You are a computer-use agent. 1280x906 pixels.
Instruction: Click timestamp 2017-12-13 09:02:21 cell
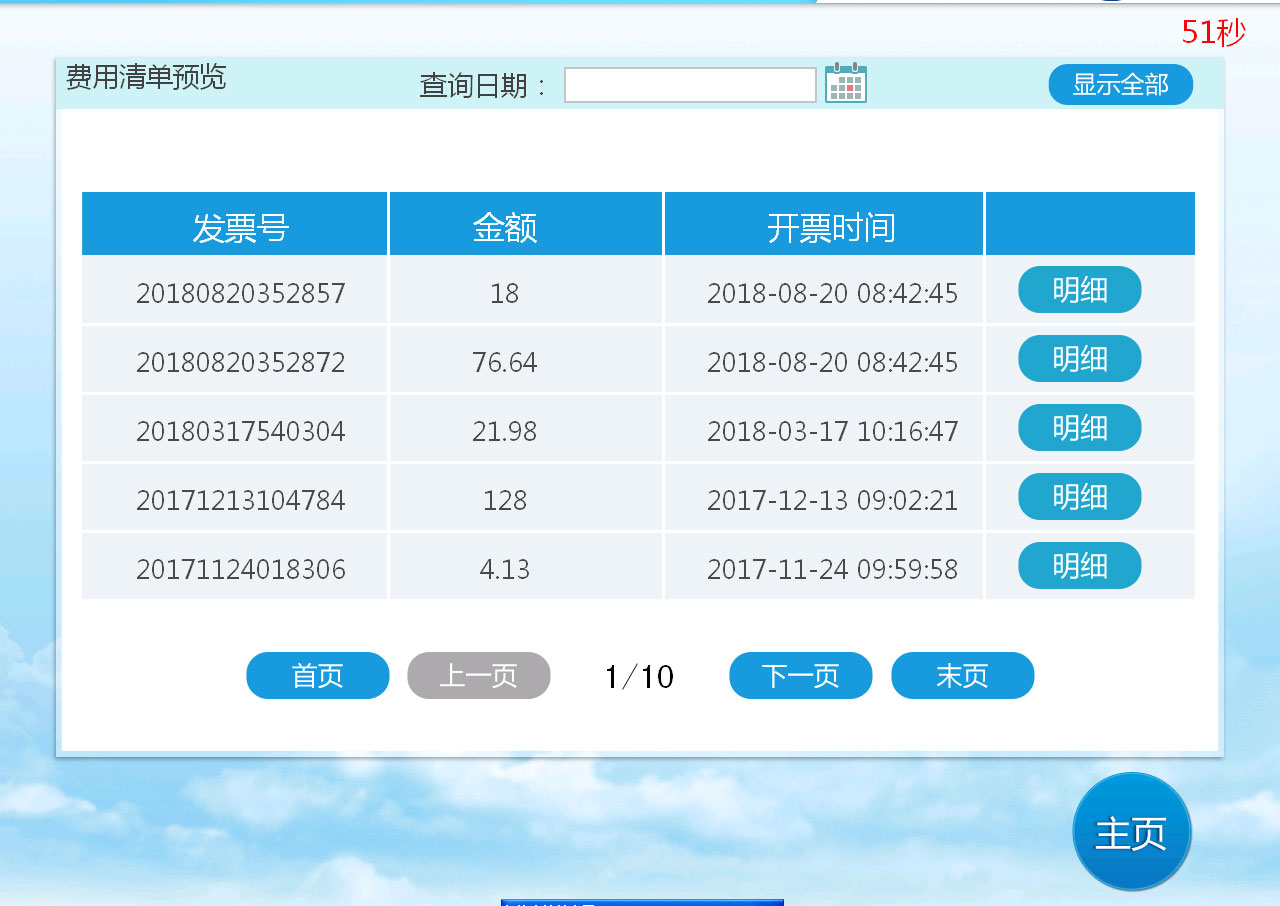(832, 500)
